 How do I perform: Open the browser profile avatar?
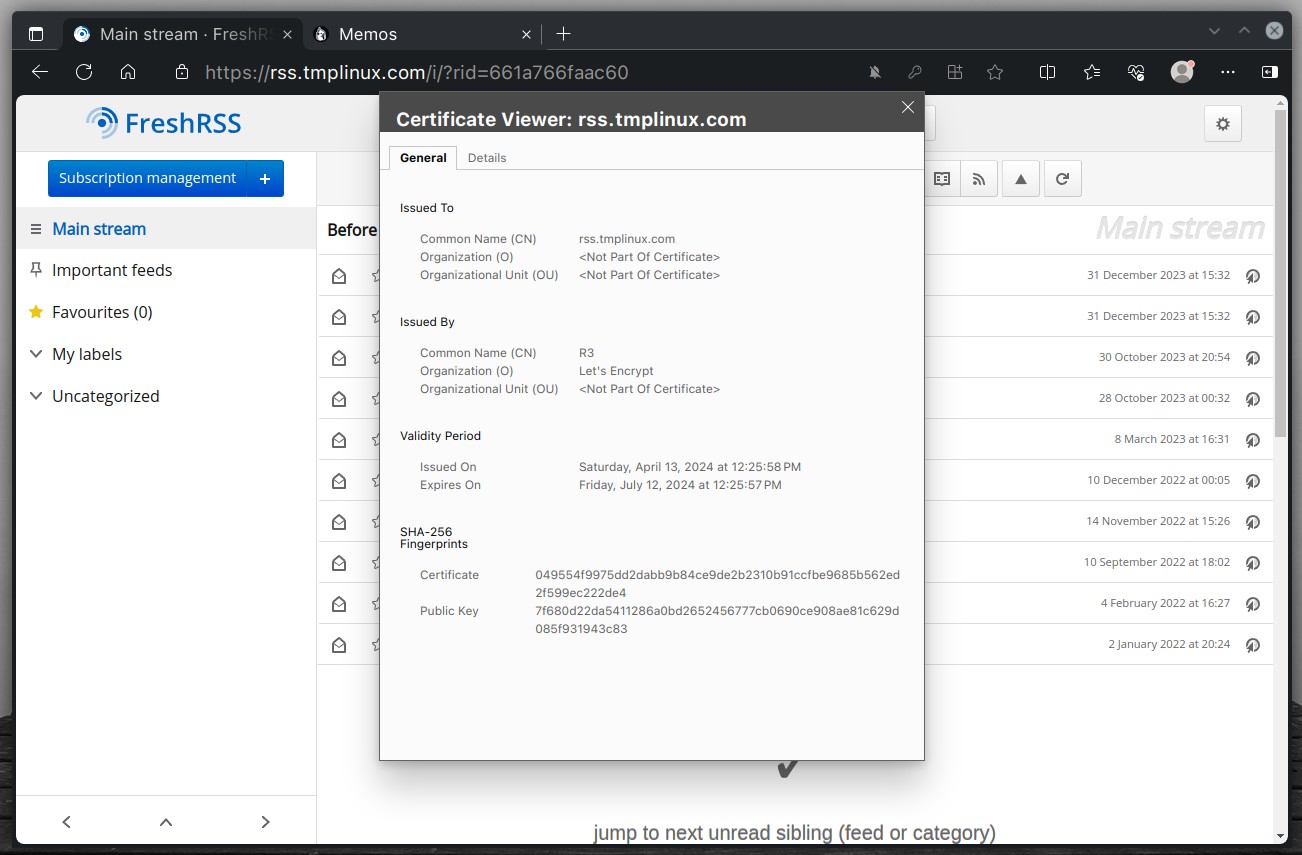pos(1182,72)
